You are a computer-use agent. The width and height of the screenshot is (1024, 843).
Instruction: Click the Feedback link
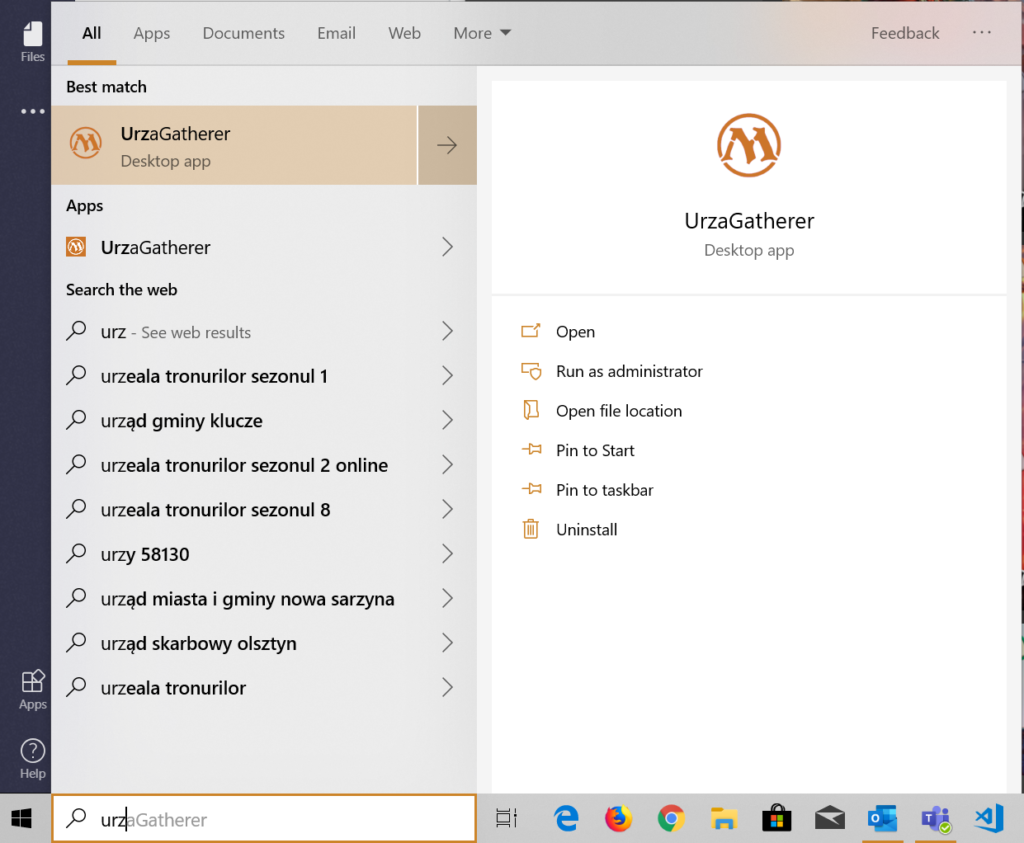click(904, 33)
